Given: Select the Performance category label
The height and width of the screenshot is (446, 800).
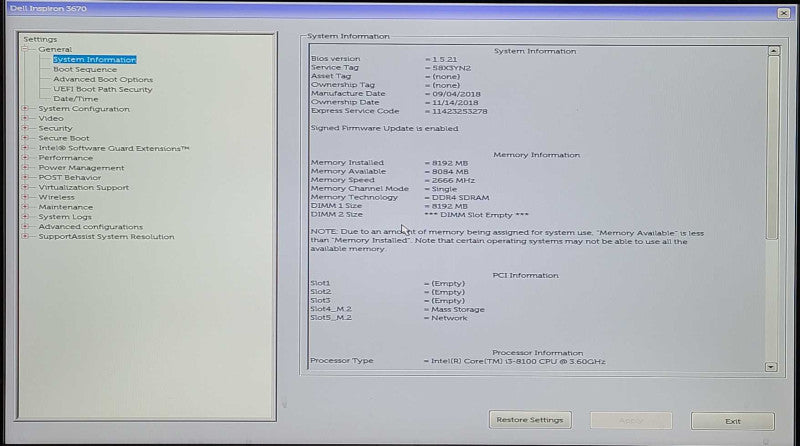Looking at the screenshot, I should click(65, 158).
